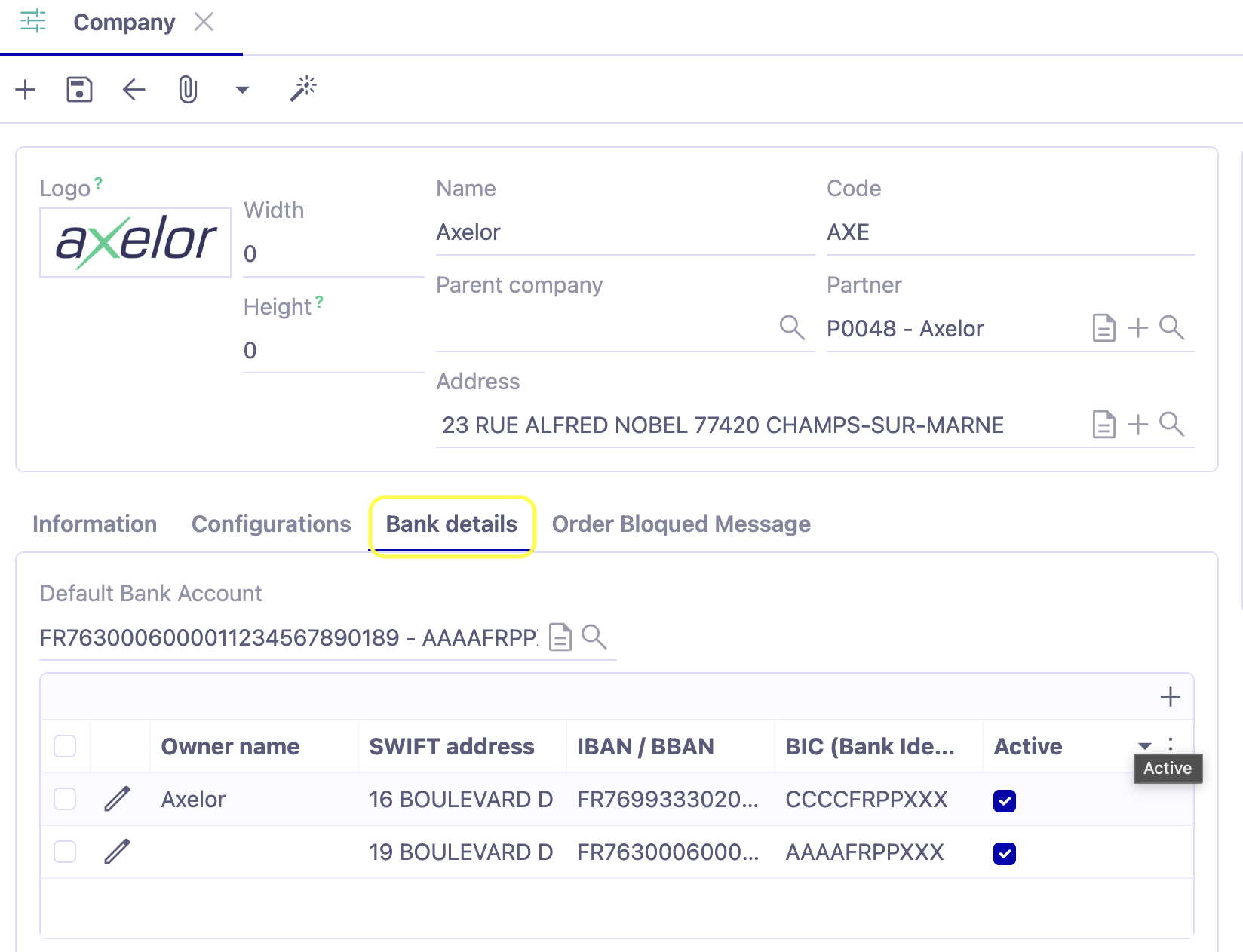Uncheck Active on the Axelor row
Screen dimensions: 1243x952
(1004, 800)
